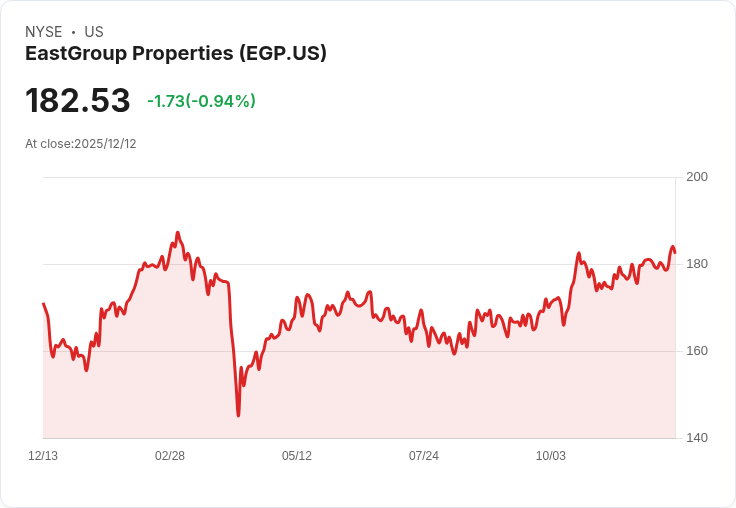Click the US market label
This screenshot has width=736, height=508.
[94, 32]
